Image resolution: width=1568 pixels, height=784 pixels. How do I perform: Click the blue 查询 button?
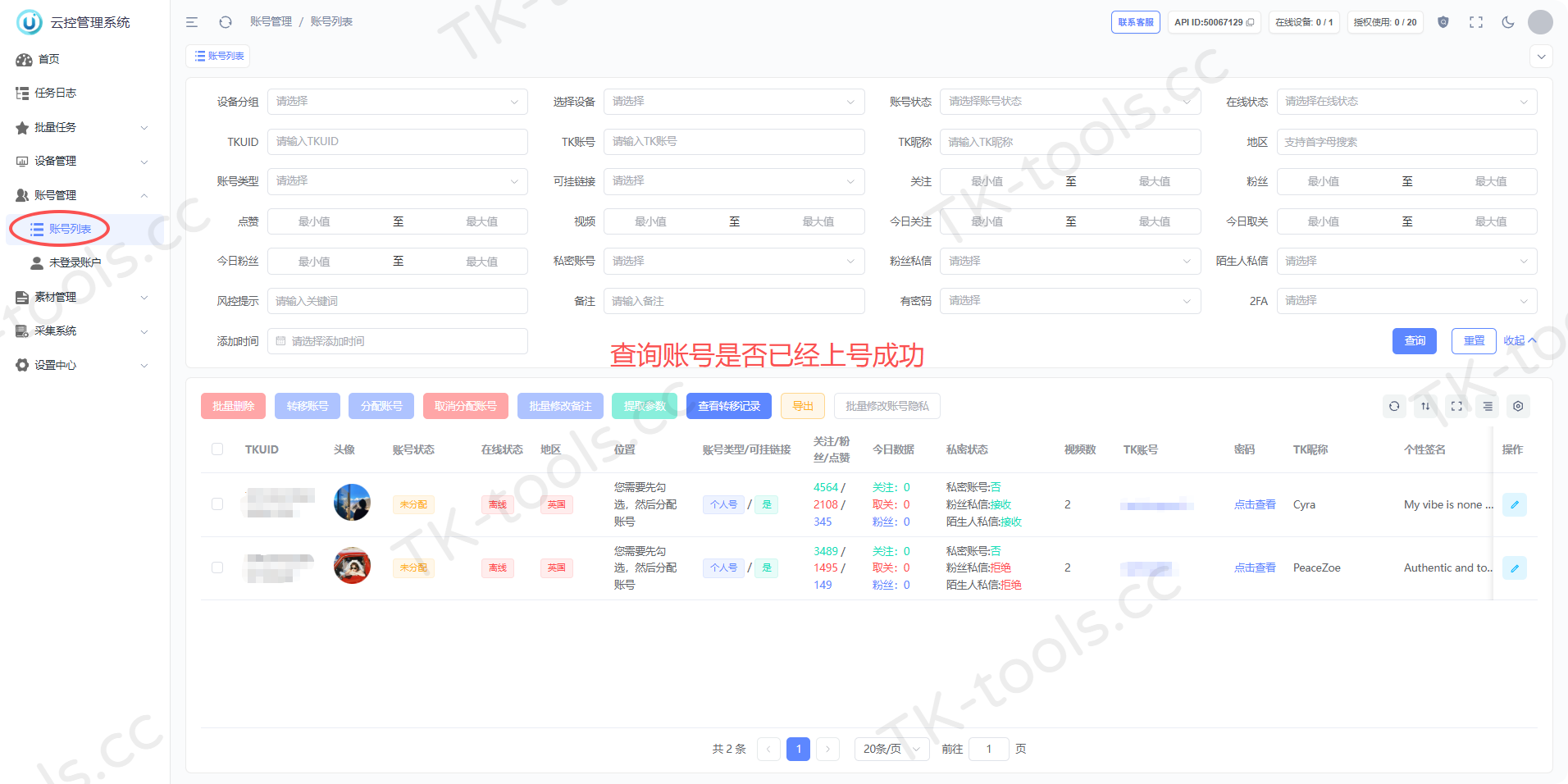click(1415, 341)
